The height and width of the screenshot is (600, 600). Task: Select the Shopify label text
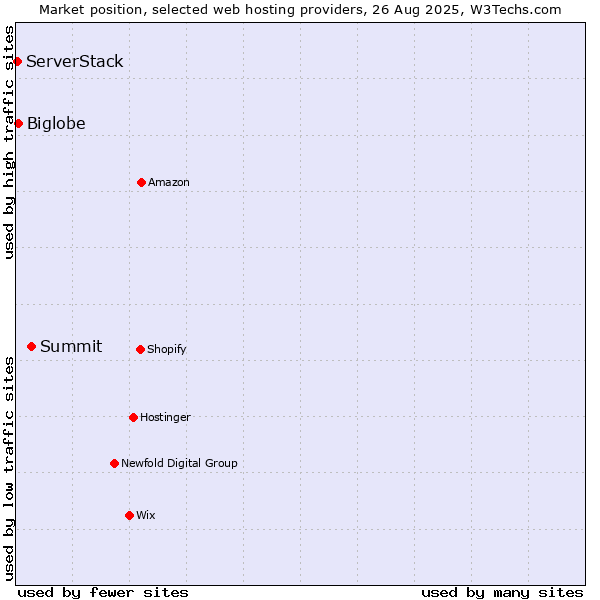coord(166,349)
